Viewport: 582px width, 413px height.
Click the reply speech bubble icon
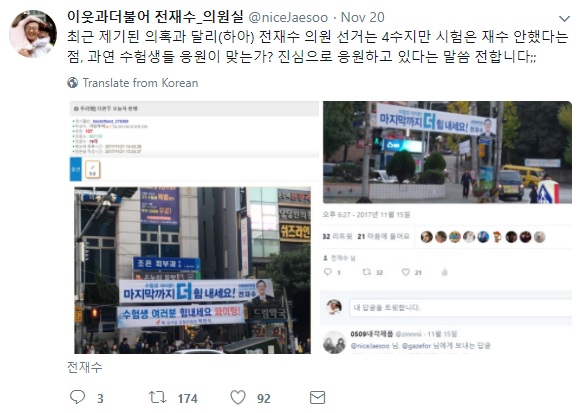point(77,397)
